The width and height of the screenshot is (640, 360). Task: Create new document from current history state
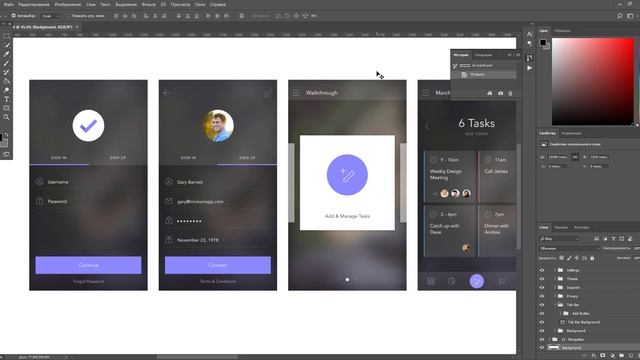489,93
